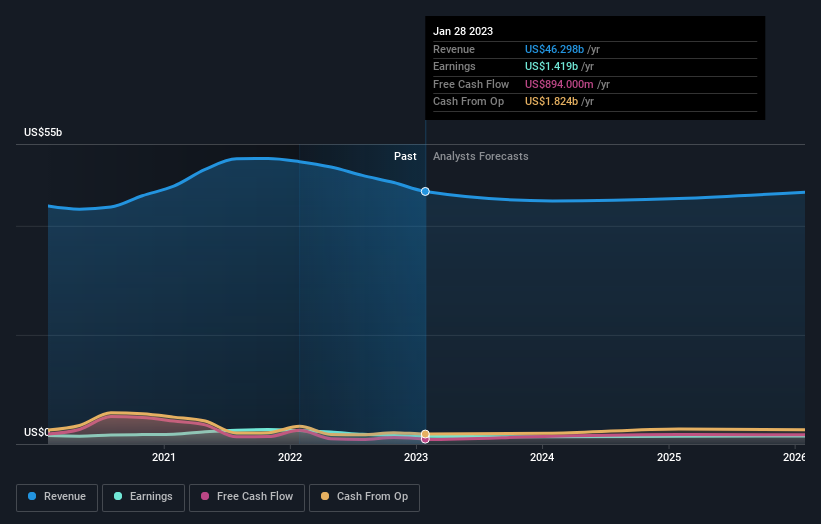
Task: Select the 2024 x-axis label
Action: click(x=542, y=457)
